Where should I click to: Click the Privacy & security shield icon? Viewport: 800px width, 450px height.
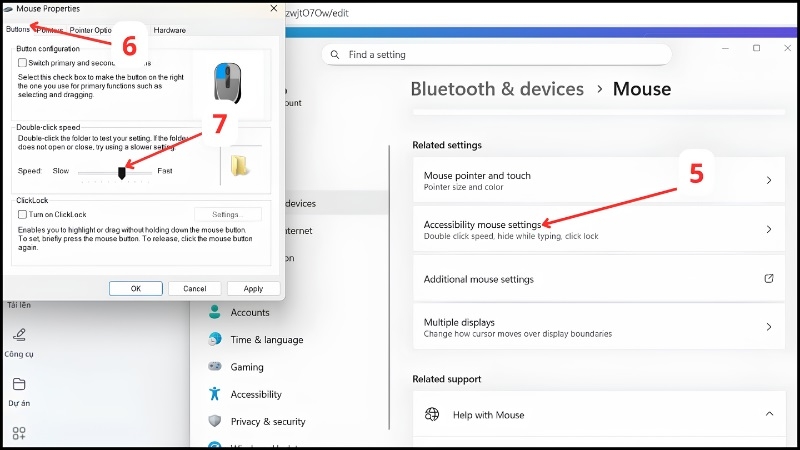click(x=215, y=421)
